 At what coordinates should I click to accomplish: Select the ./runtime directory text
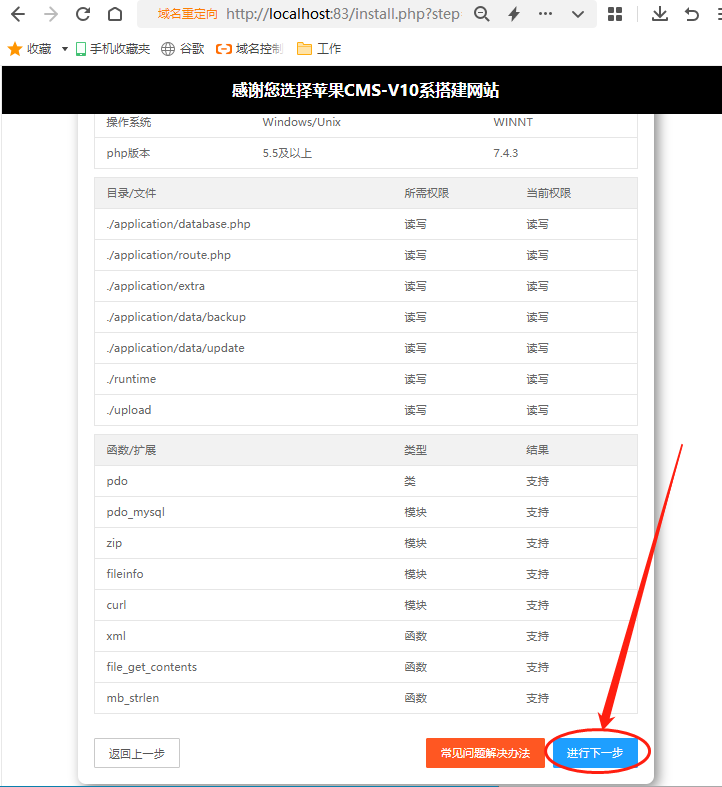(131, 379)
